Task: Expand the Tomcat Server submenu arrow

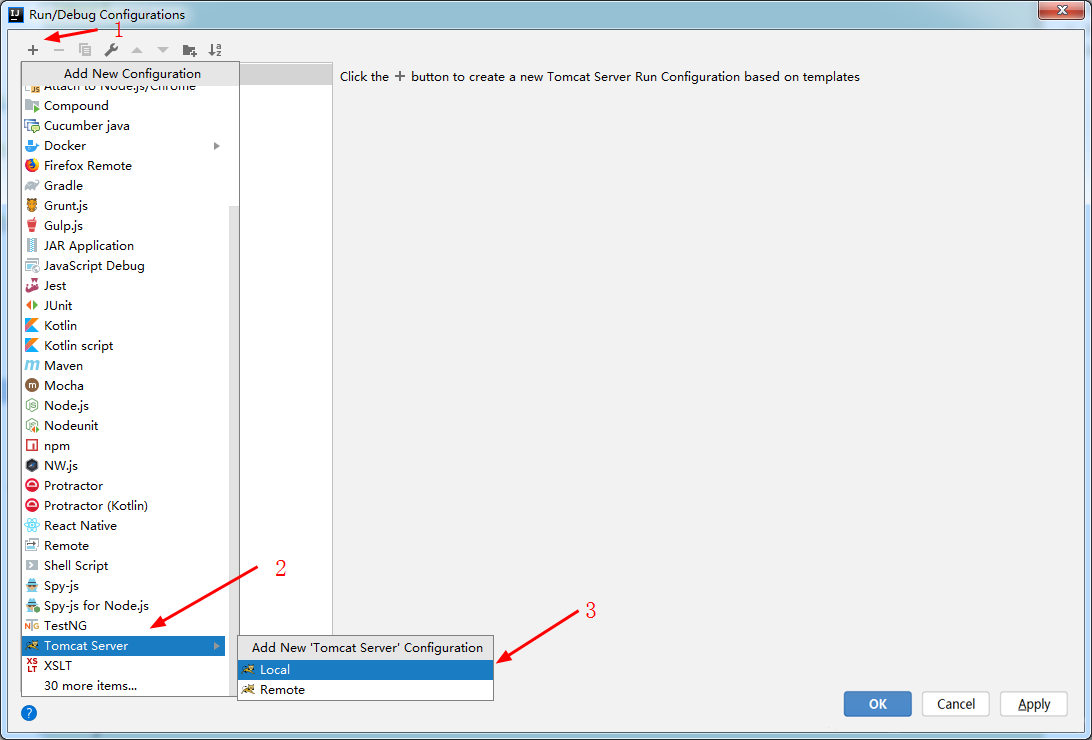Action: point(217,646)
